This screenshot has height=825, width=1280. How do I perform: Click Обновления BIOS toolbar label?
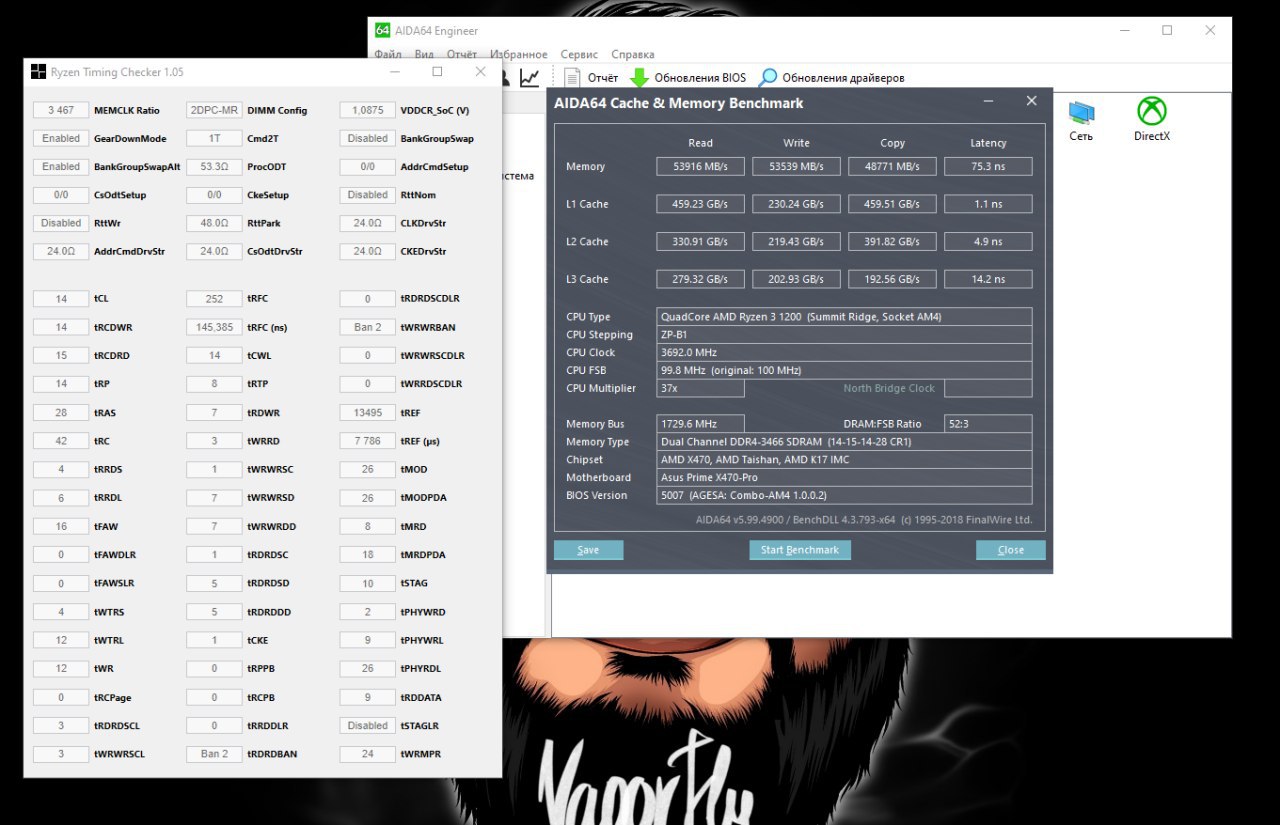pos(700,77)
